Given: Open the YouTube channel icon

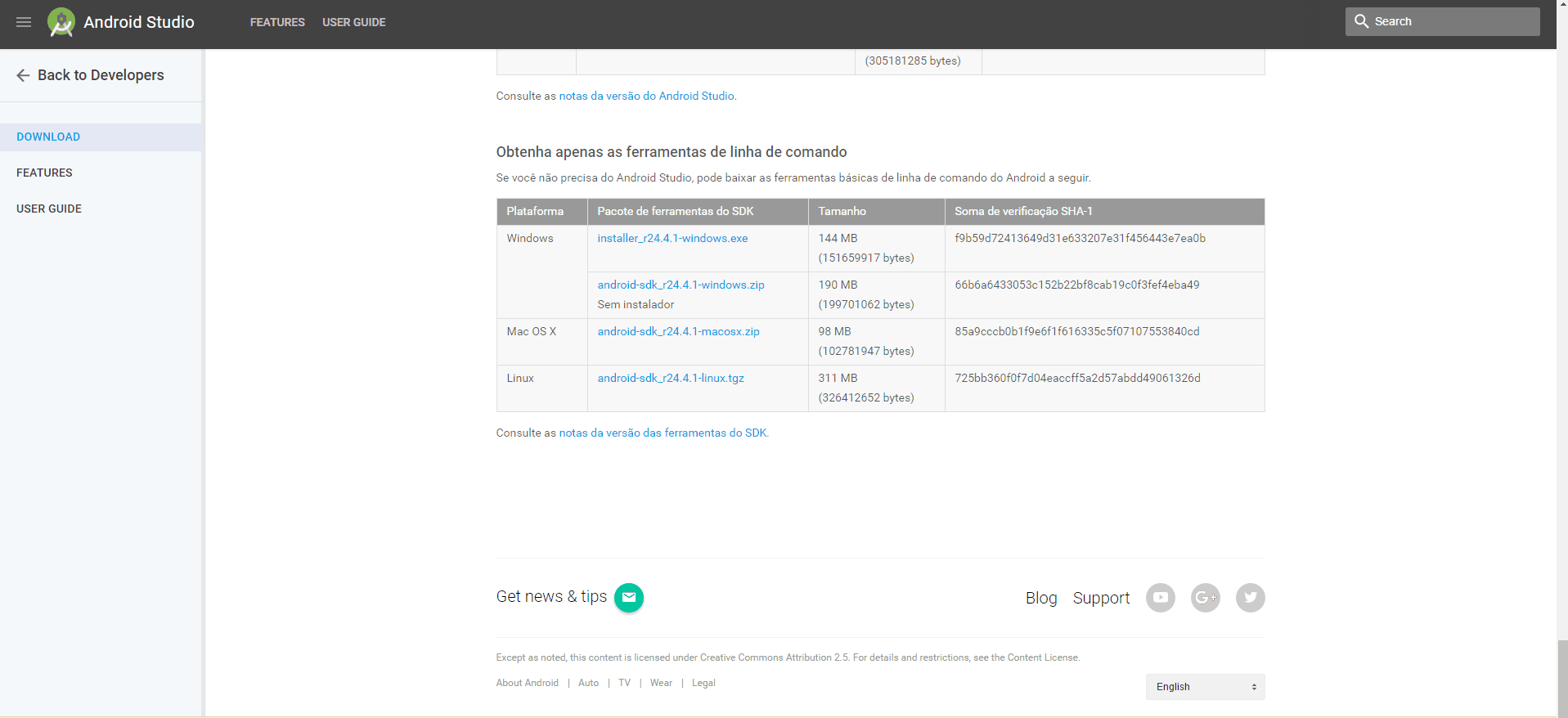Looking at the screenshot, I should 1161,598.
